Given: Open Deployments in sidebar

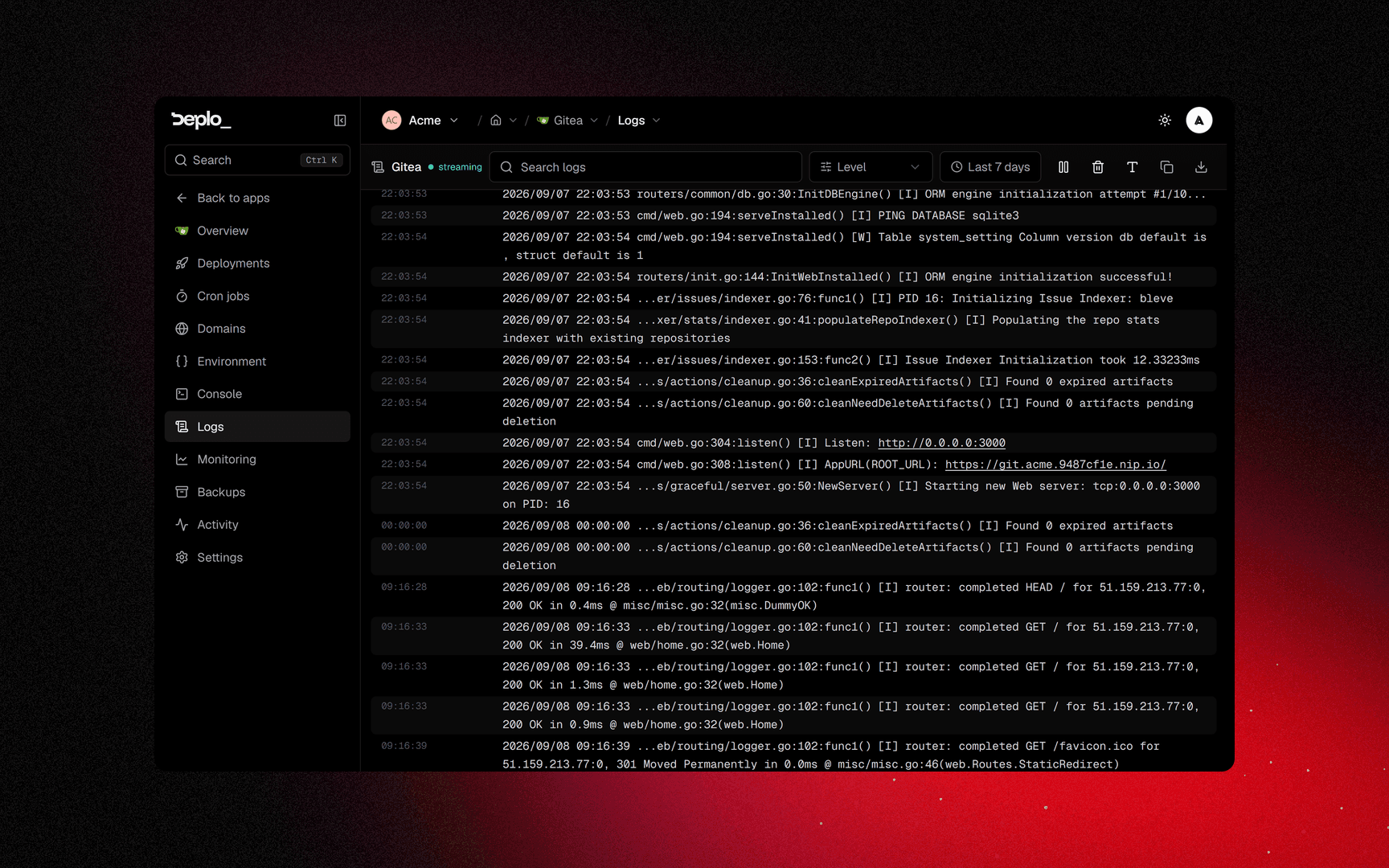Looking at the screenshot, I should pyautogui.click(x=257, y=263).
